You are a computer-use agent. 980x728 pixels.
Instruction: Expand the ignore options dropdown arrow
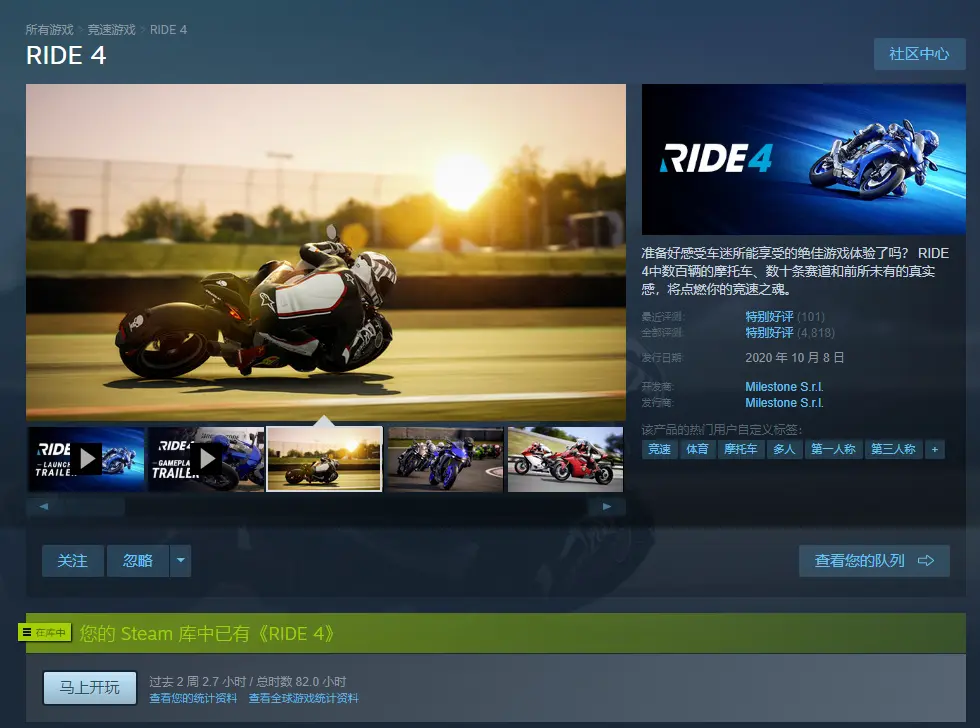point(181,561)
